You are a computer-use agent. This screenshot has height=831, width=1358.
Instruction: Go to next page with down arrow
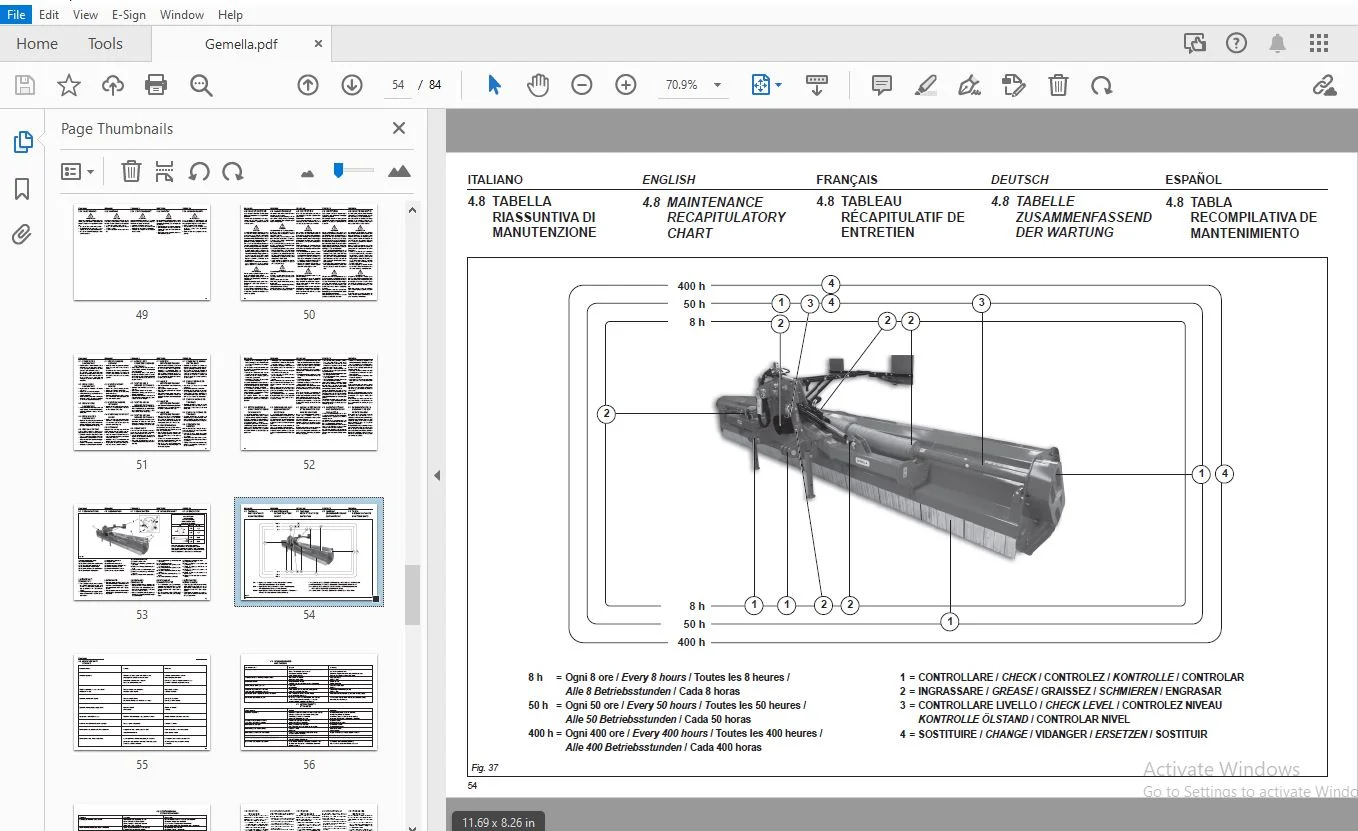pos(352,85)
